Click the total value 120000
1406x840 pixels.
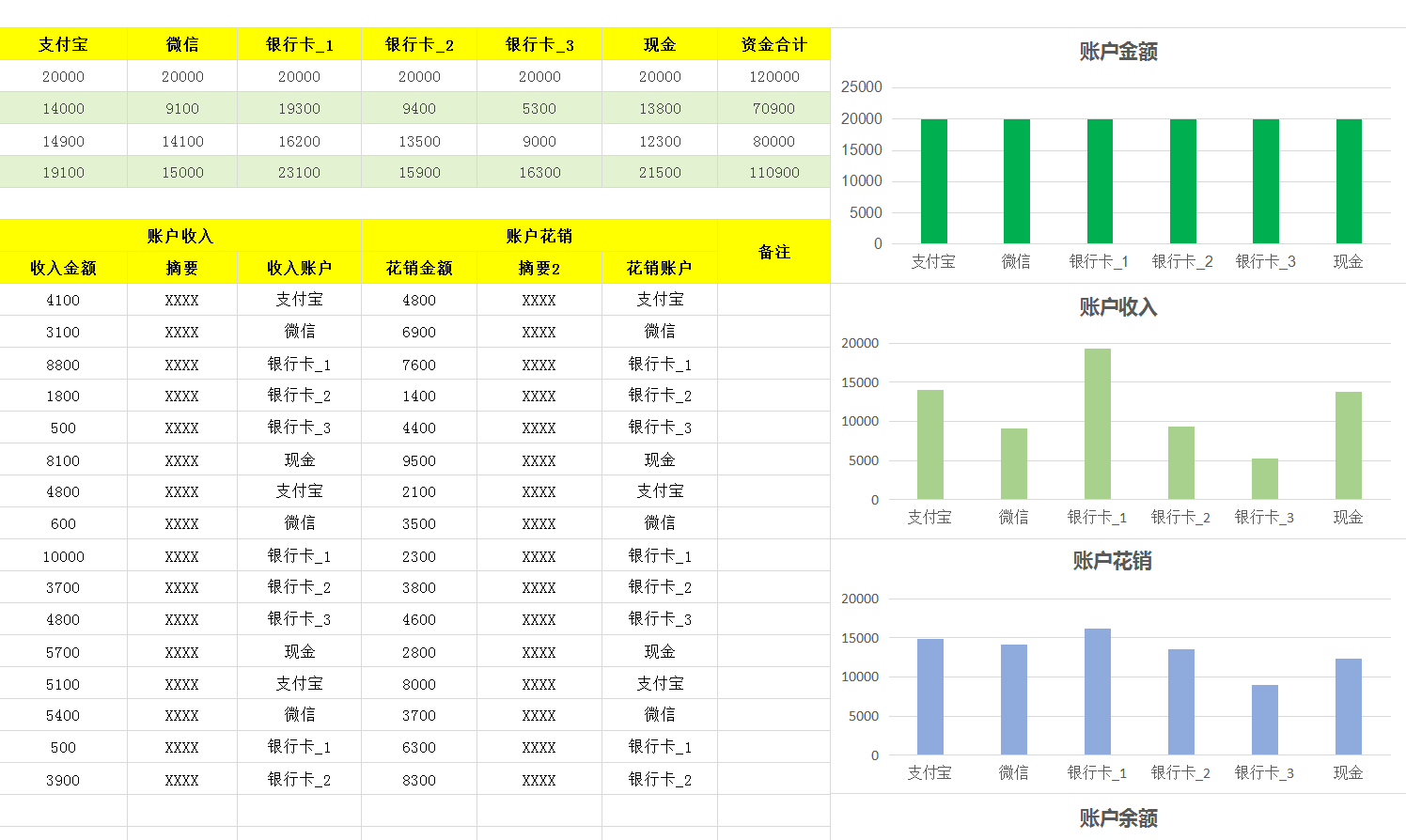click(x=774, y=77)
